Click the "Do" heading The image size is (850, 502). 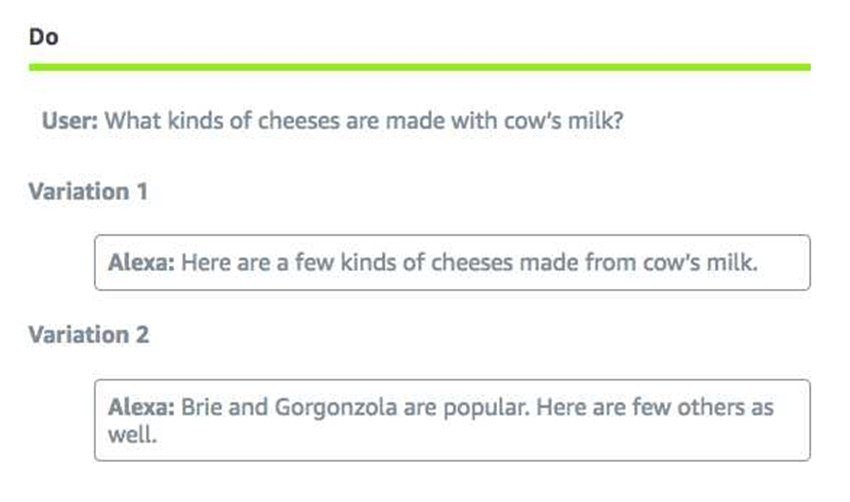43,37
